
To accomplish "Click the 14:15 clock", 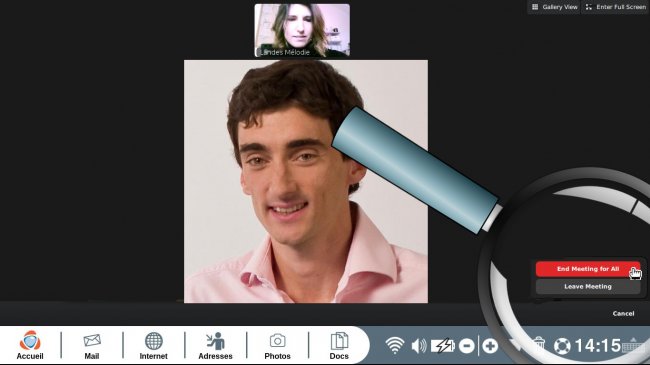I will pos(597,346).
